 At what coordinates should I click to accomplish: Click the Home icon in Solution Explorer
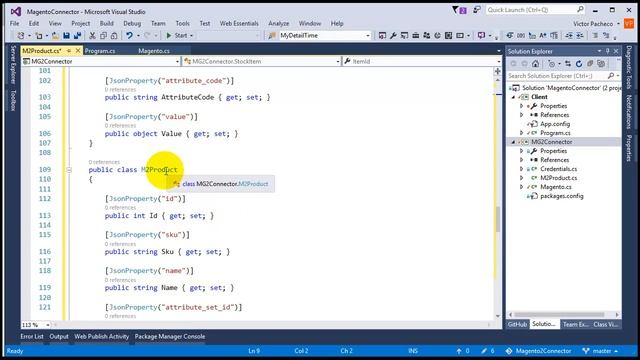[x=536, y=64]
